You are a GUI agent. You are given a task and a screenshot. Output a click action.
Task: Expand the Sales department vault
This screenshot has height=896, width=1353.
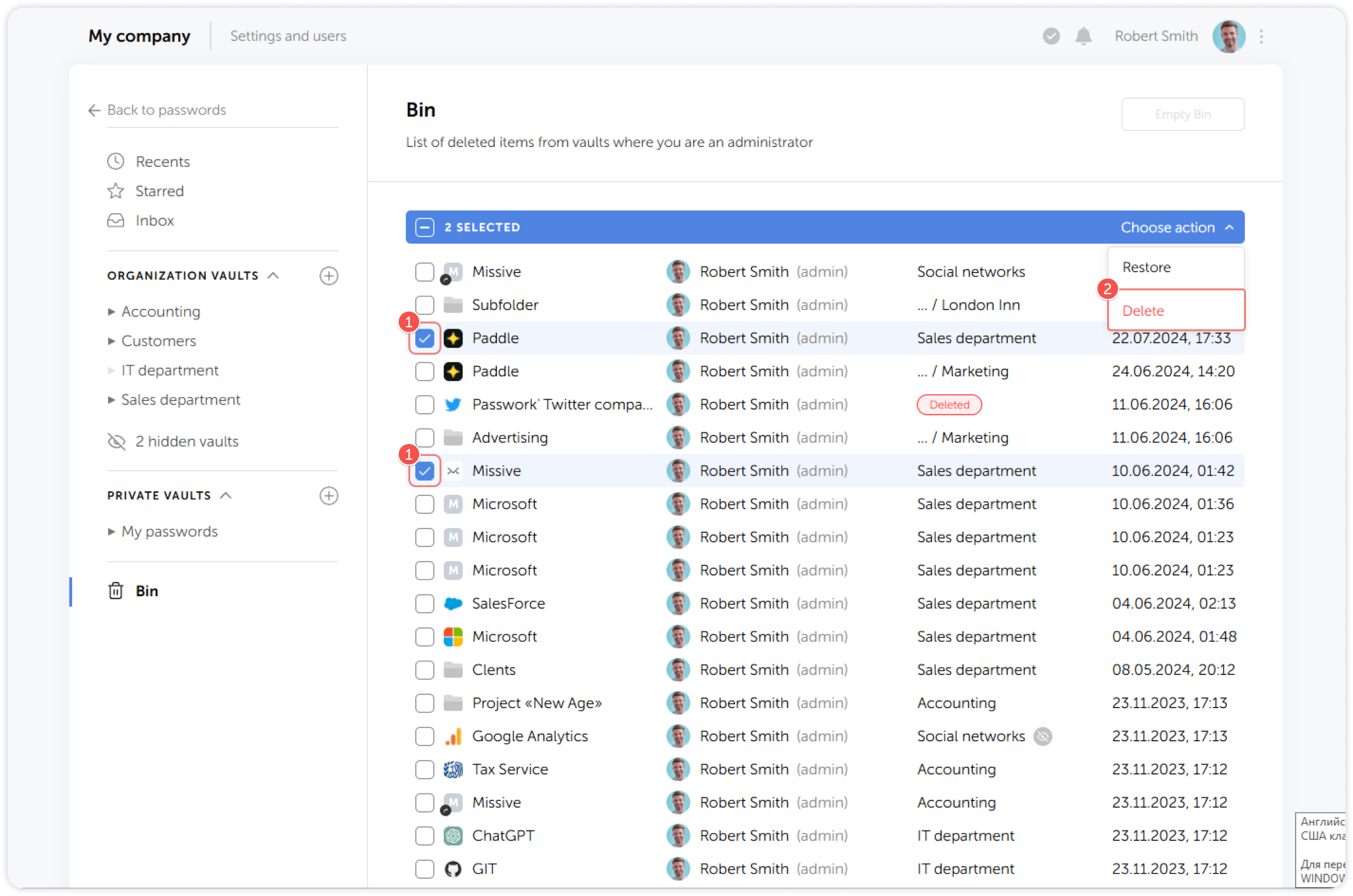pos(112,400)
